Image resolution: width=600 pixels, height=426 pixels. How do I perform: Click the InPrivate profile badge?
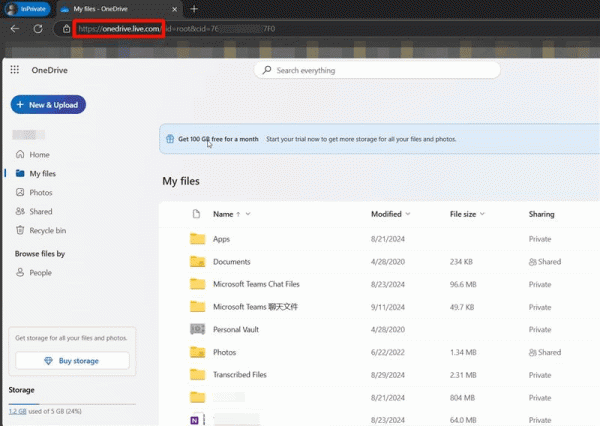(27, 9)
